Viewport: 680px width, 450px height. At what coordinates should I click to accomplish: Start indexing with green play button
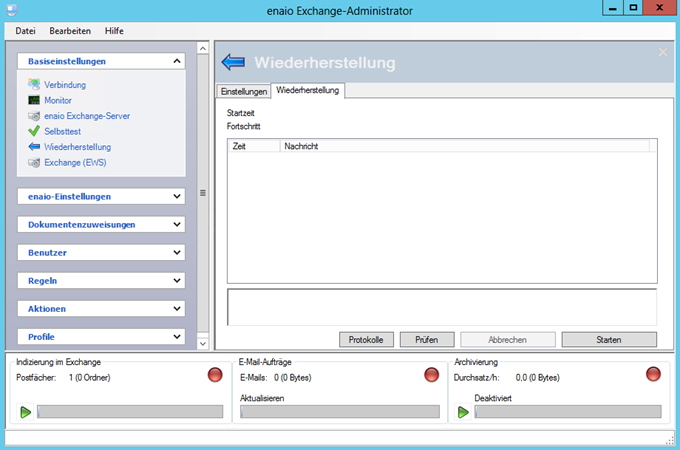(x=25, y=412)
